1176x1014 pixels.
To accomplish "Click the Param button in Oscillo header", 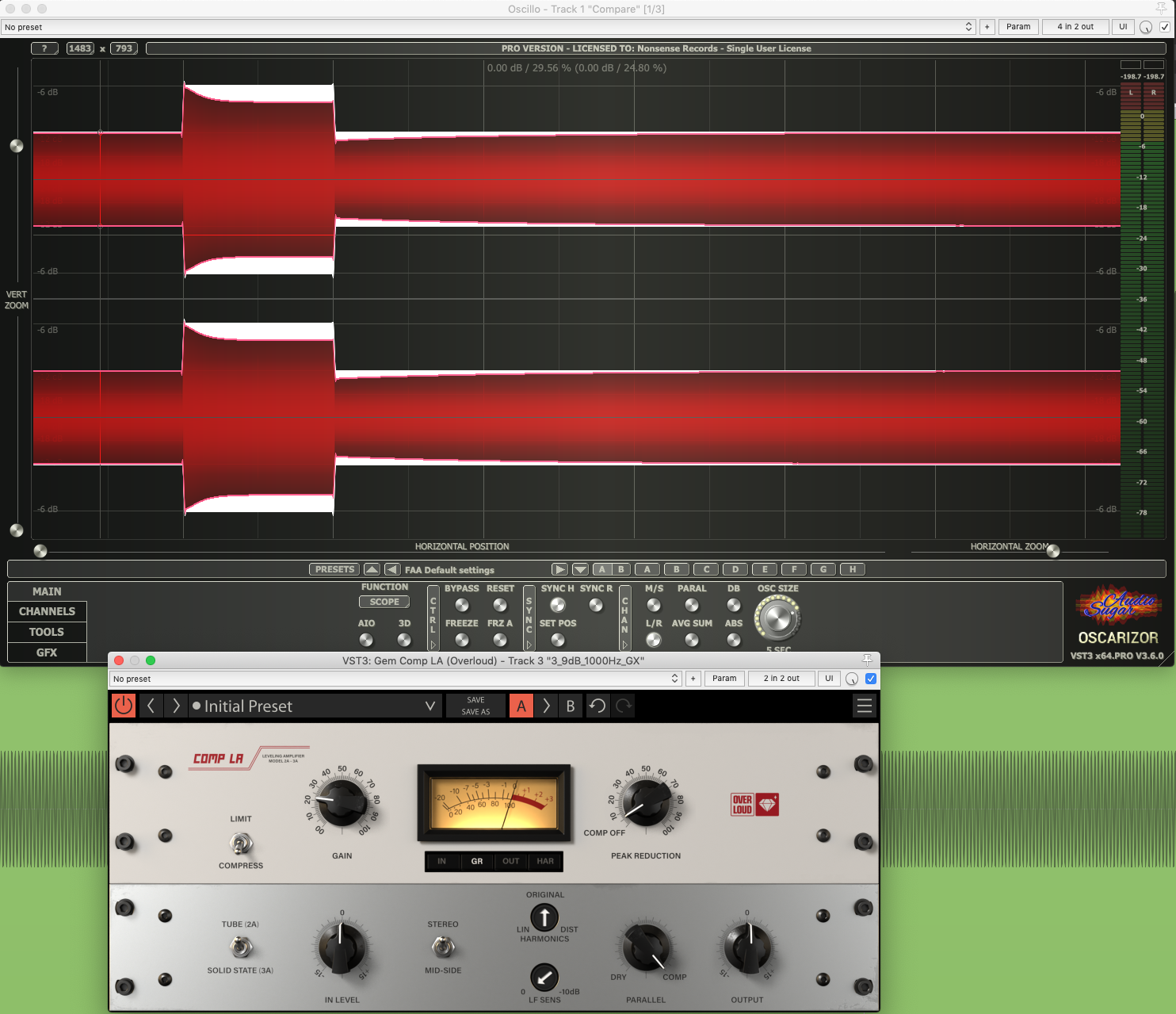I will pyautogui.click(x=1018, y=27).
